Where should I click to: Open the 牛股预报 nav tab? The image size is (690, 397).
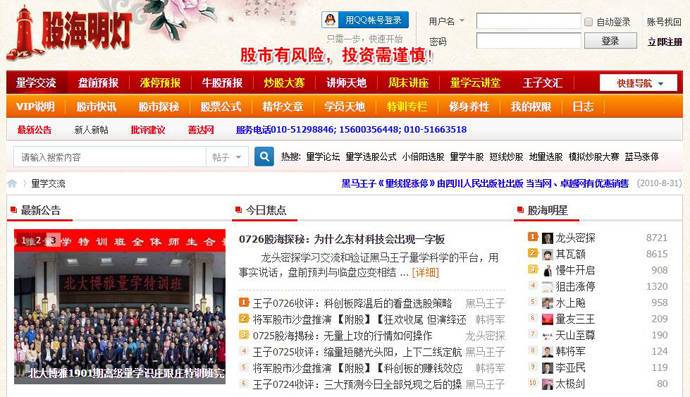pos(222,82)
